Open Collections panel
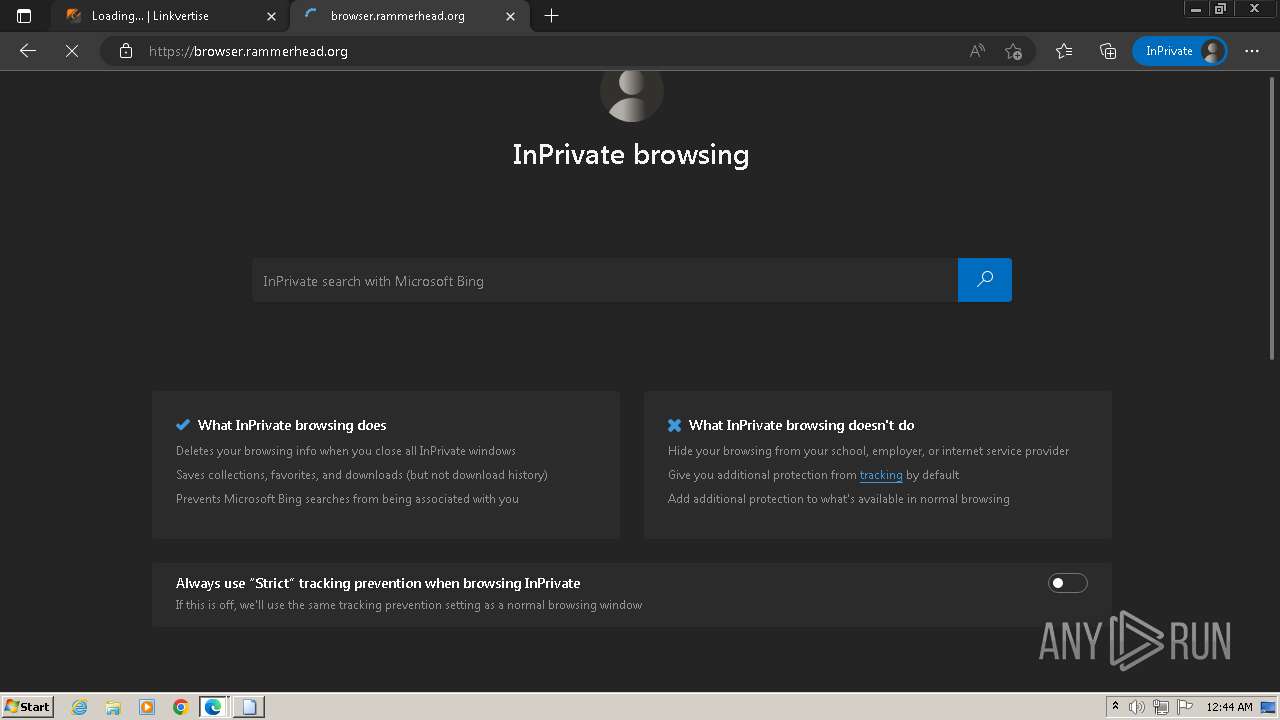This screenshot has height=720, width=1280. pos(1108,51)
